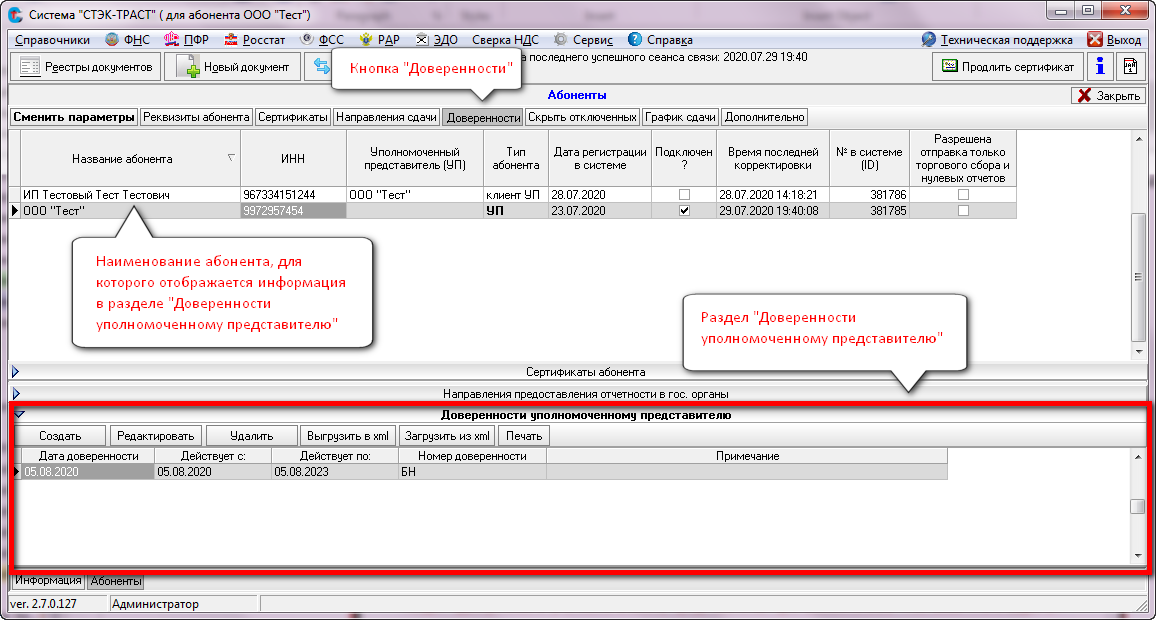Click the document icon button beside info
Viewport: 1156px width, 620px height.
[1130, 67]
